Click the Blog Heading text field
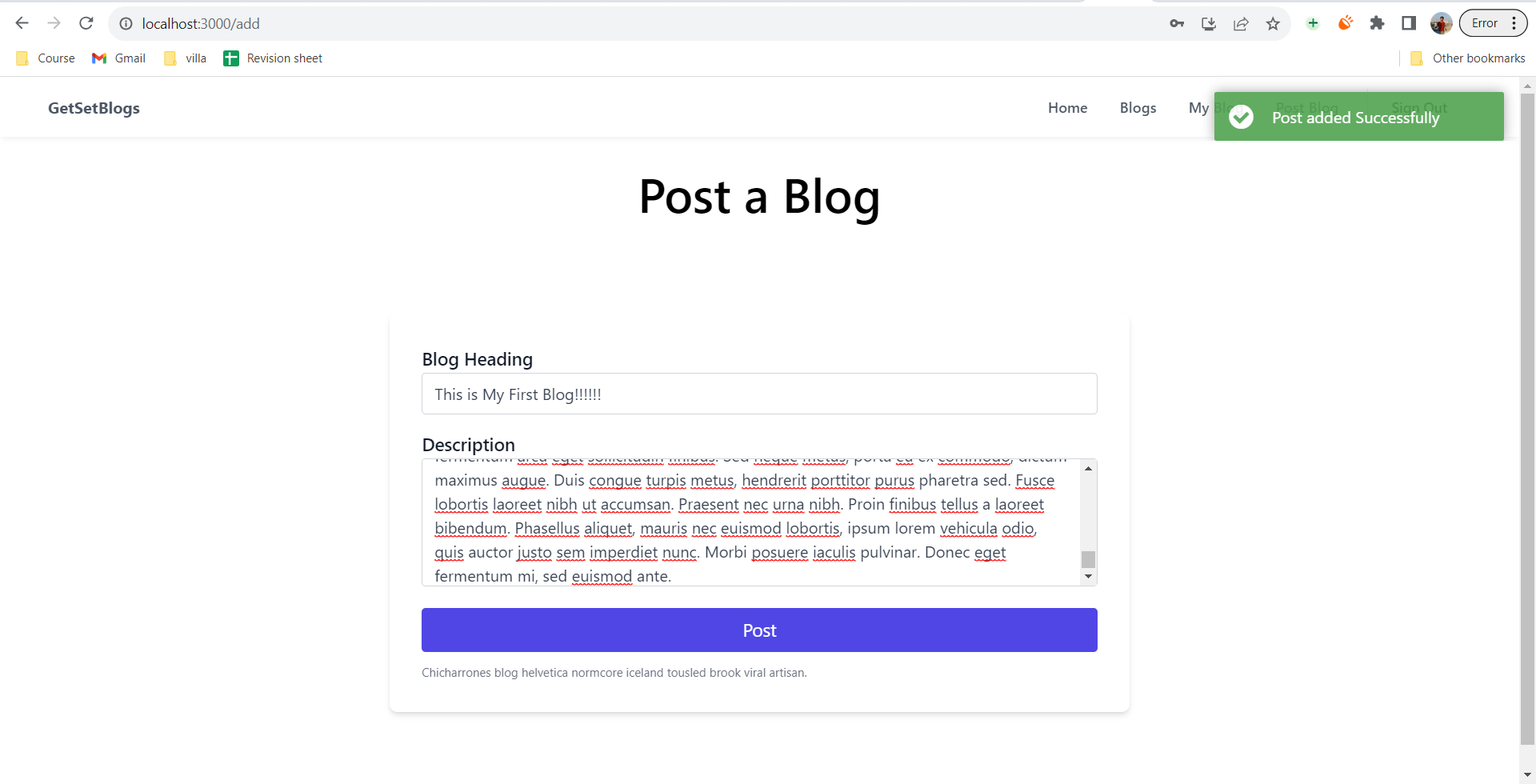This screenshot has width=1536, height=784. (x=758, y=393)
